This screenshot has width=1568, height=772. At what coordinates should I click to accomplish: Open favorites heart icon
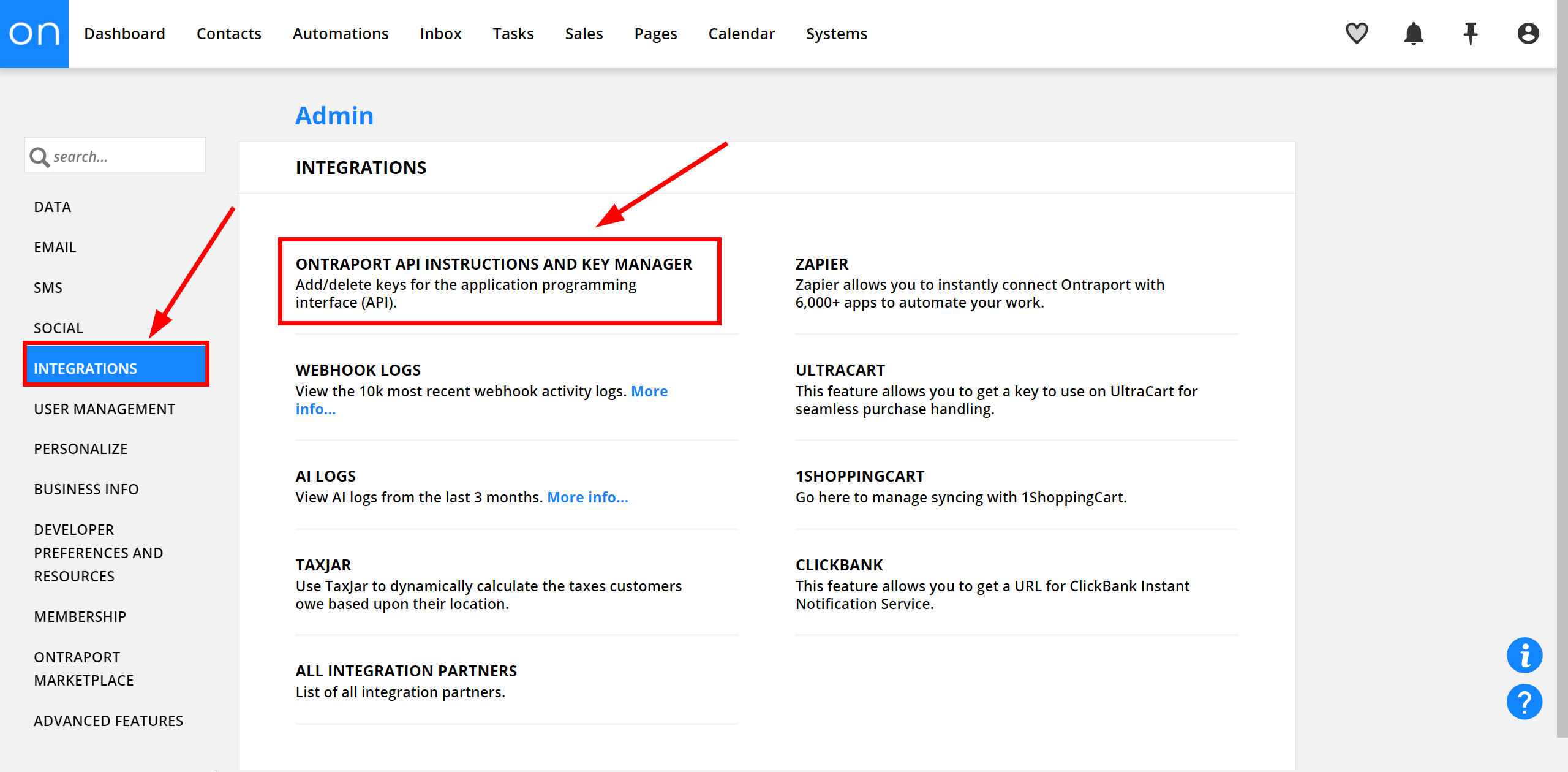[1357, 34]
